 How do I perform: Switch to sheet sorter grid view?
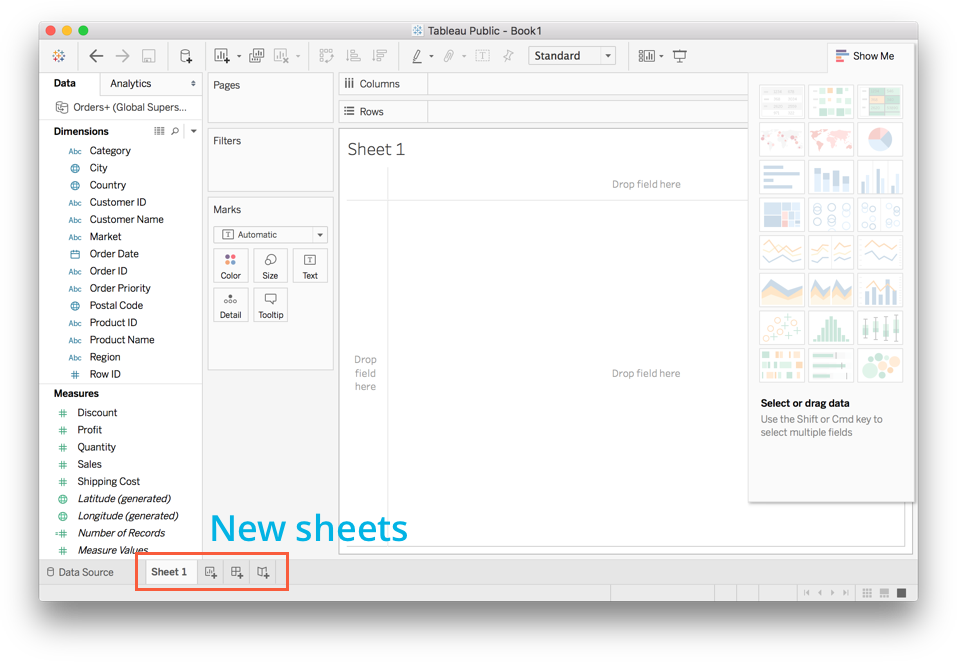[867, 593]
